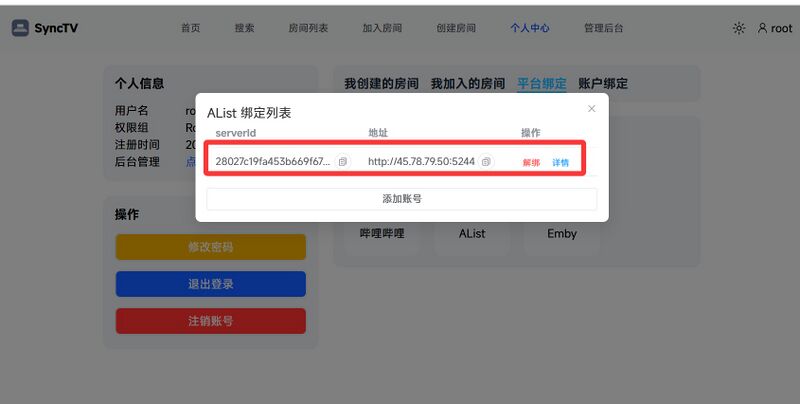
Task: Open 搜索 navigation item
Action: [244, 28]
